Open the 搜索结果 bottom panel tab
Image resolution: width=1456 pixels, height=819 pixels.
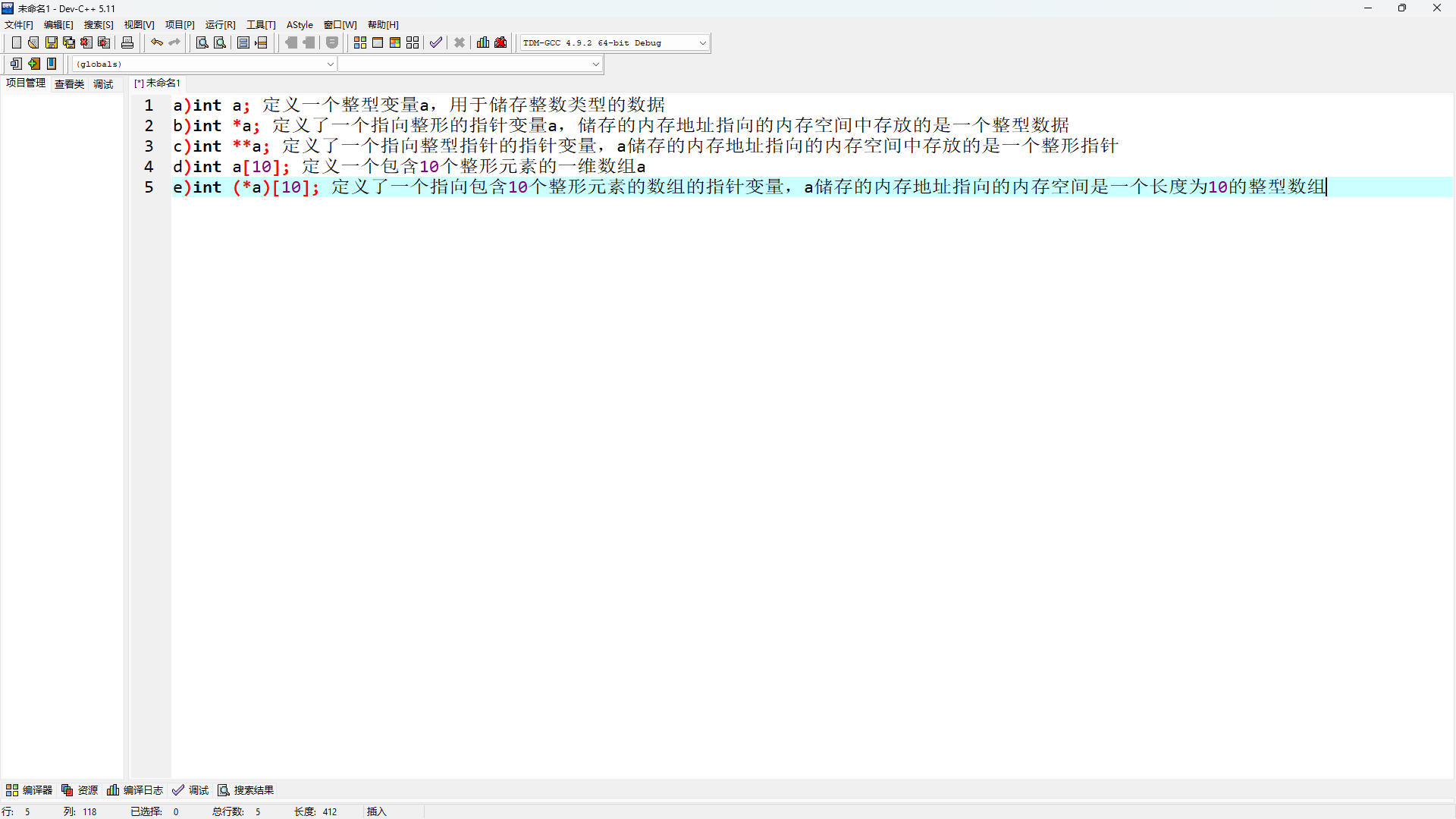(246, 790)
